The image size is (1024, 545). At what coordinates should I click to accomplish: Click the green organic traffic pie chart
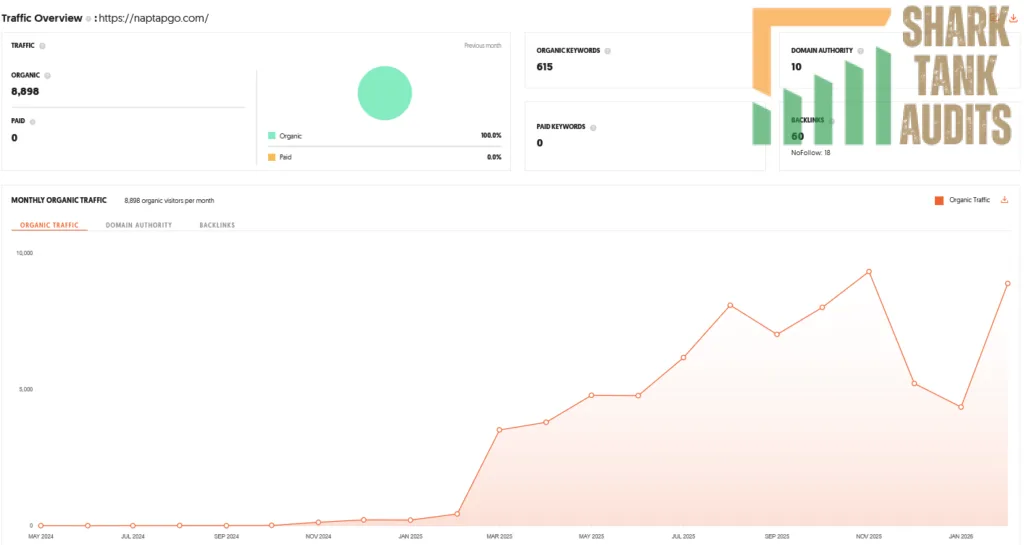pos(385,93)
